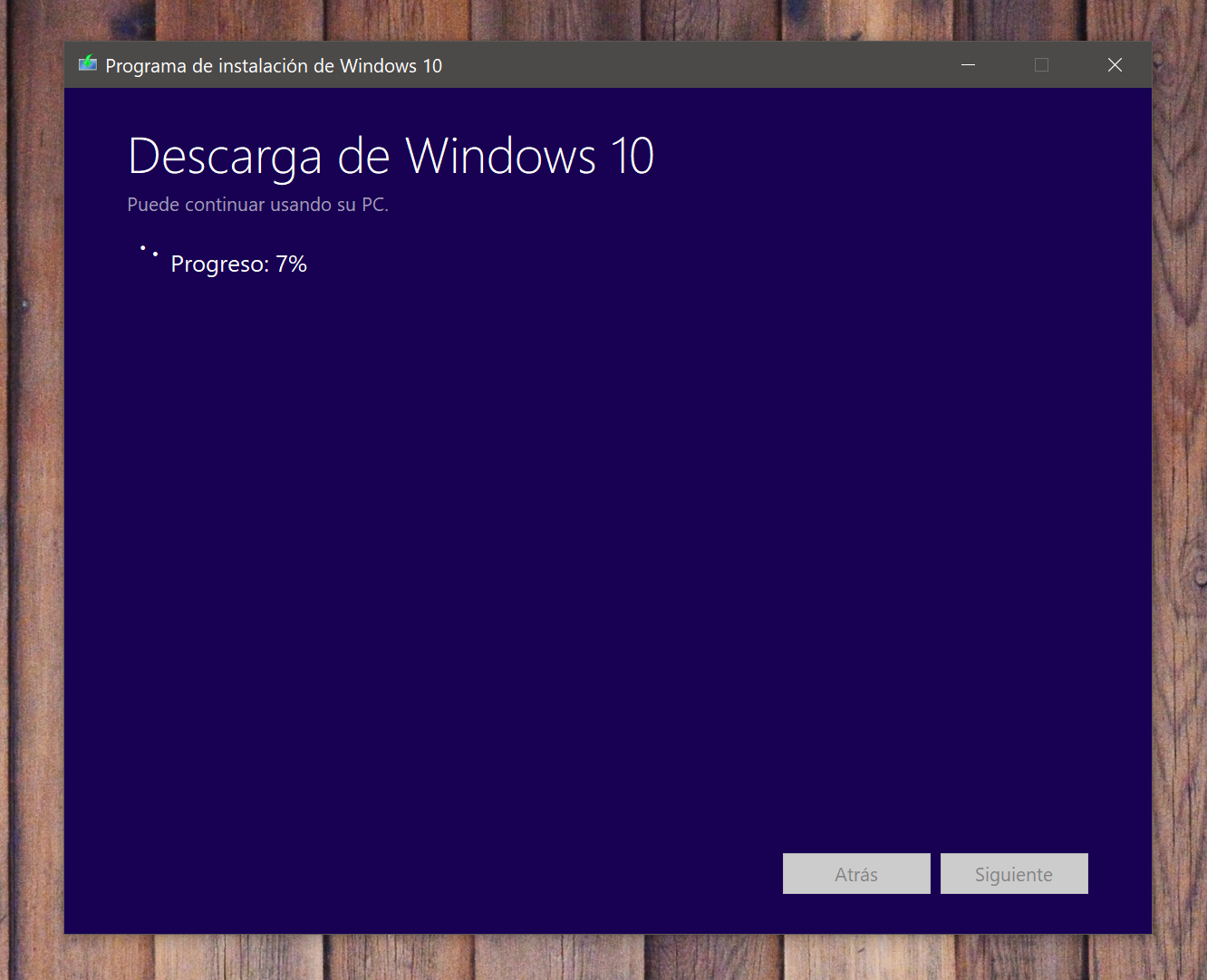Click the disabled maximize button
This screenshot has width=1207, height=980.
(1042, 65)
